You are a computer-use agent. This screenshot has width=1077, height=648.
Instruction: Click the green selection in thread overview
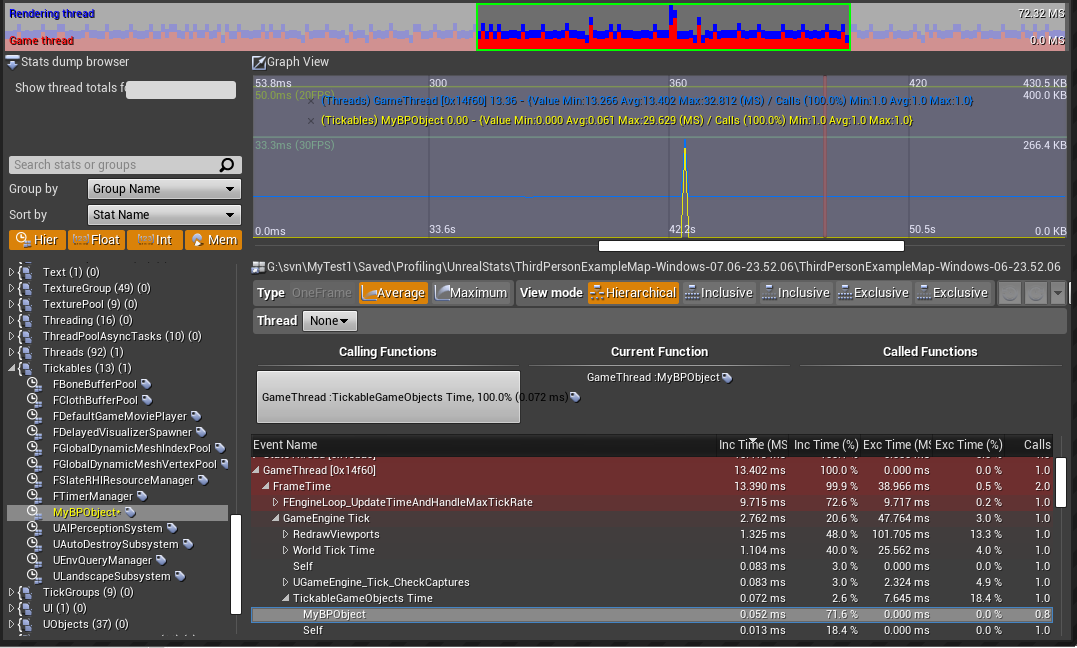click(x=664, y=27)
